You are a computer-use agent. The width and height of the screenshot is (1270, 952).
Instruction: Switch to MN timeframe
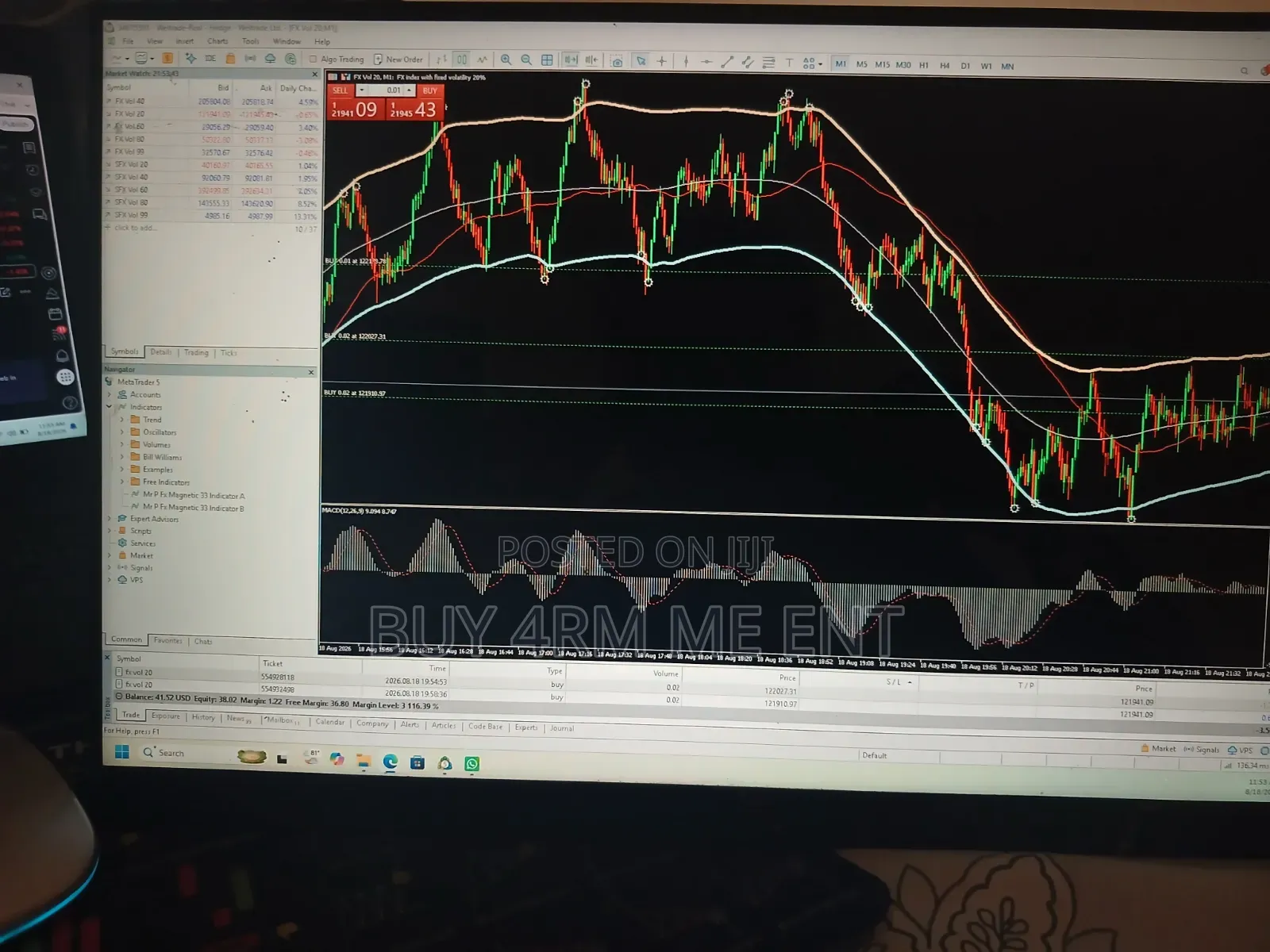[1007, 67]
